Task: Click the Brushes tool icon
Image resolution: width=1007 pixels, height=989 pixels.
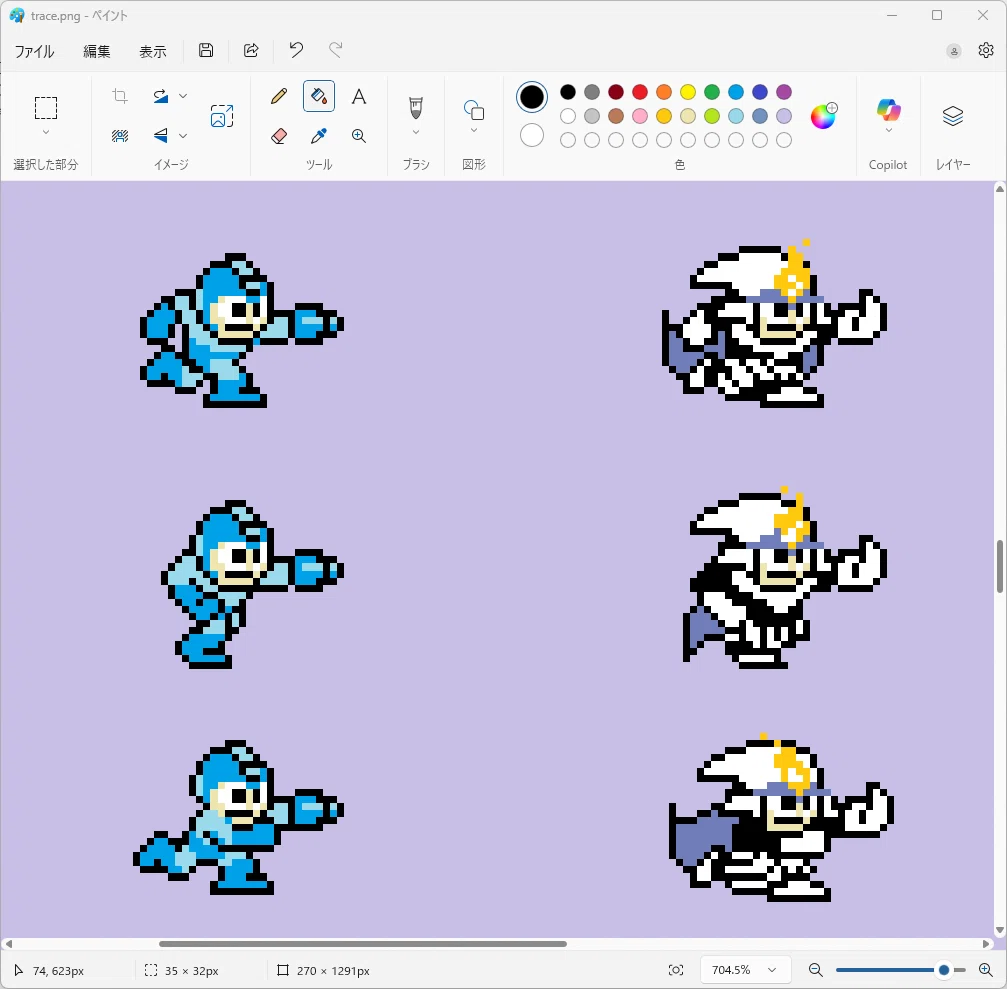Action: pyautogui.click(x=416, y=107)
